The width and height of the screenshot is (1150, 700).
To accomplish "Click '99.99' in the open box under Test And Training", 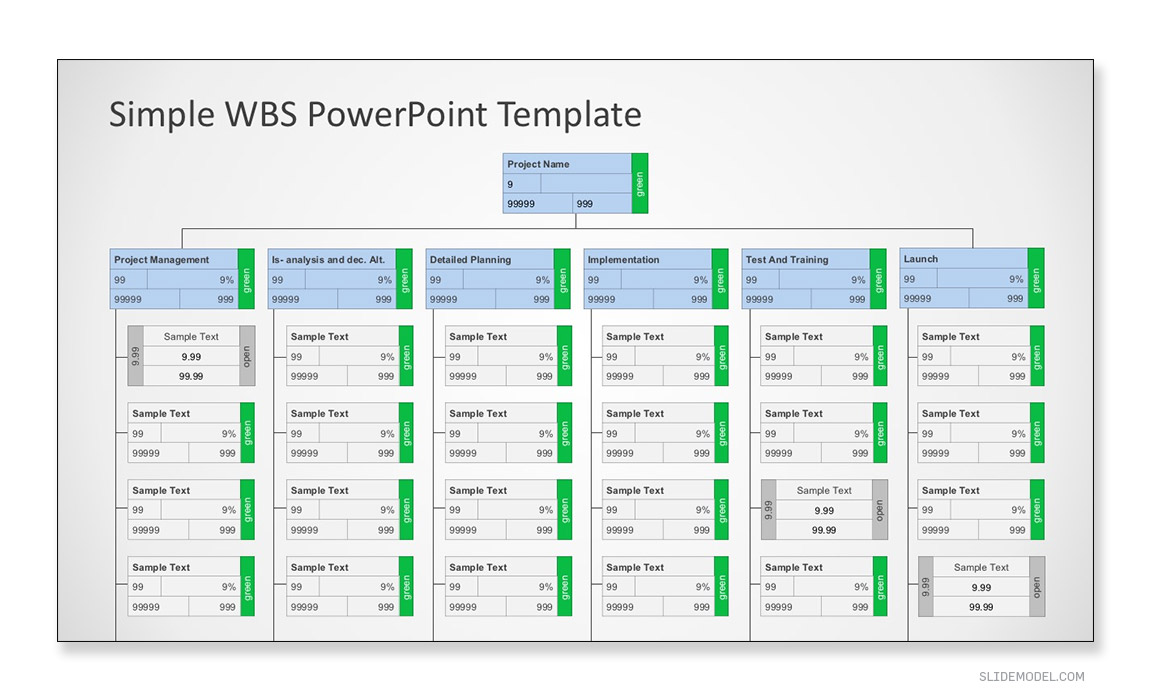I will [824, 530].
